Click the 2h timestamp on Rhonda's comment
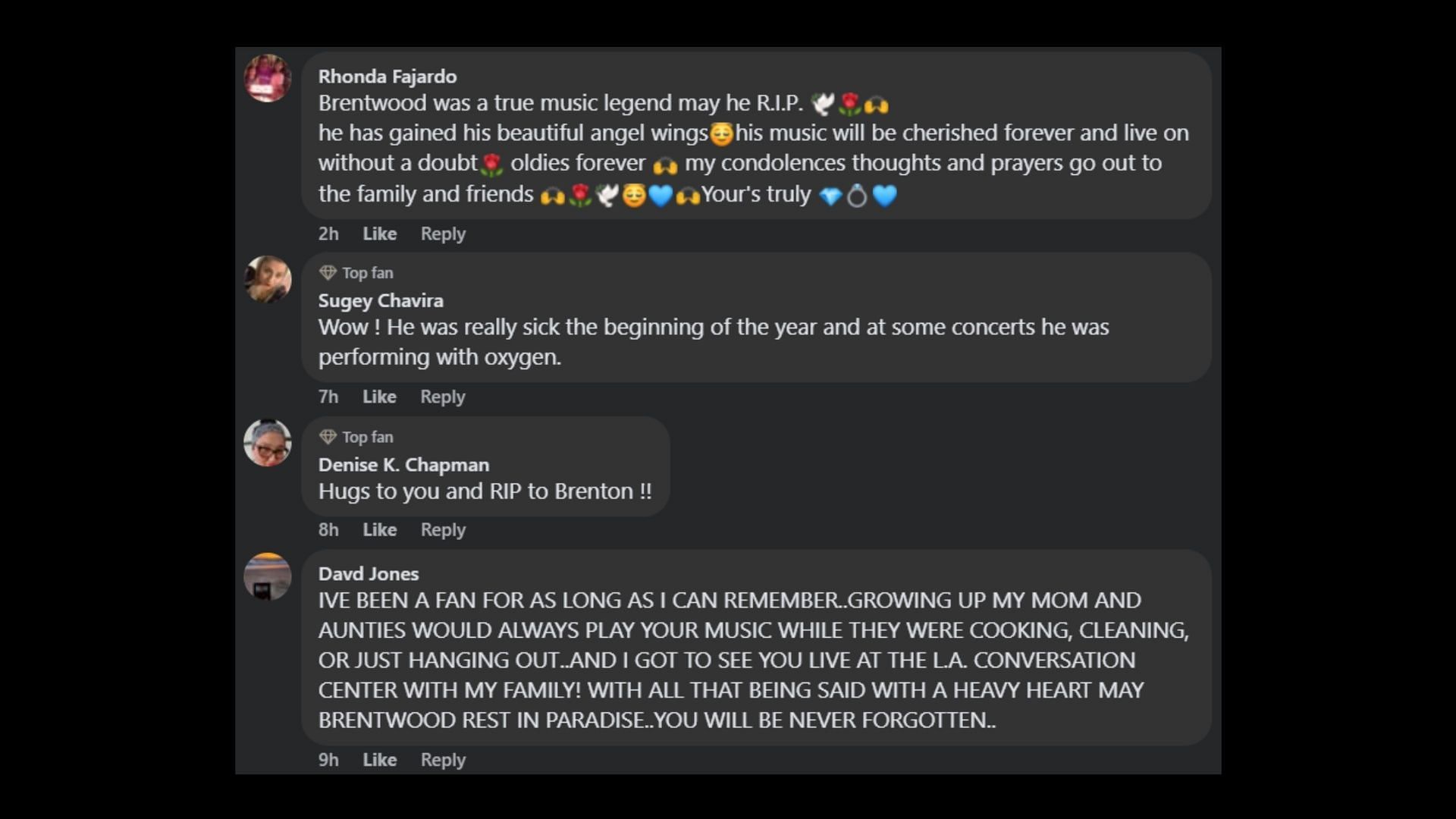Screen dimensions: 1456x819 pyautogui.click(x=328, y=234)
